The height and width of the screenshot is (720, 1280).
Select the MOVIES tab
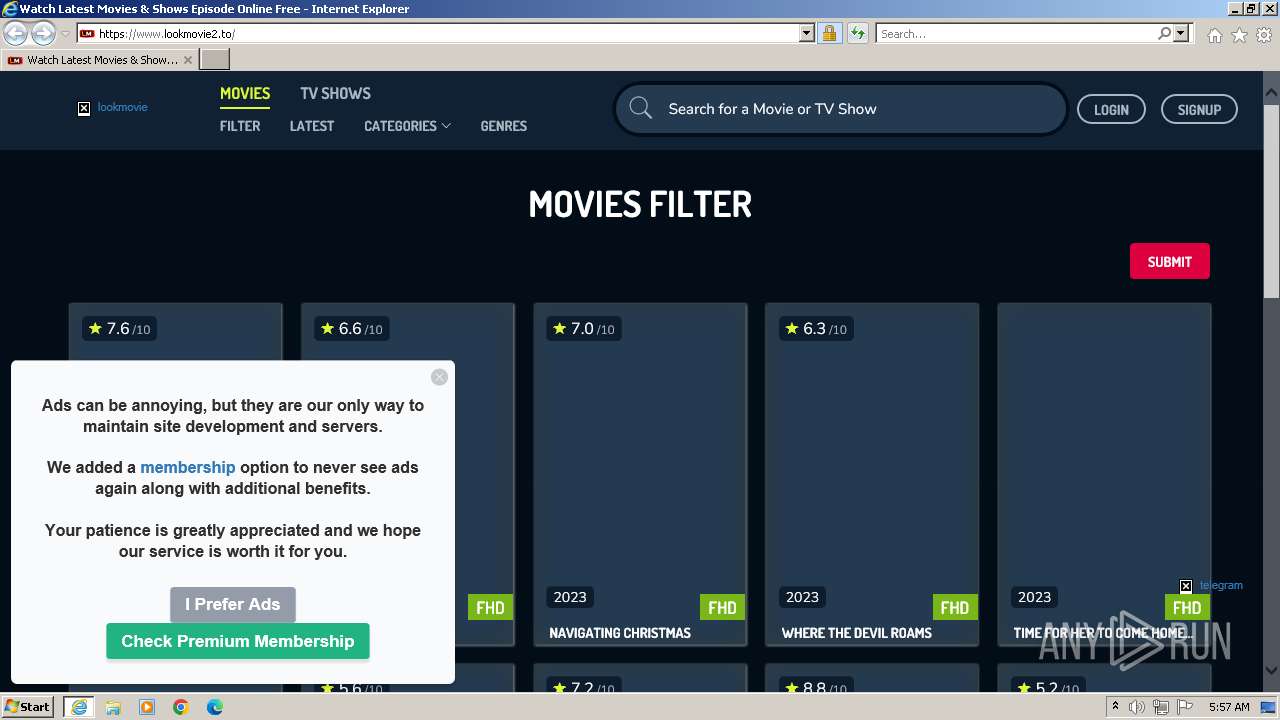coord(245,93)
